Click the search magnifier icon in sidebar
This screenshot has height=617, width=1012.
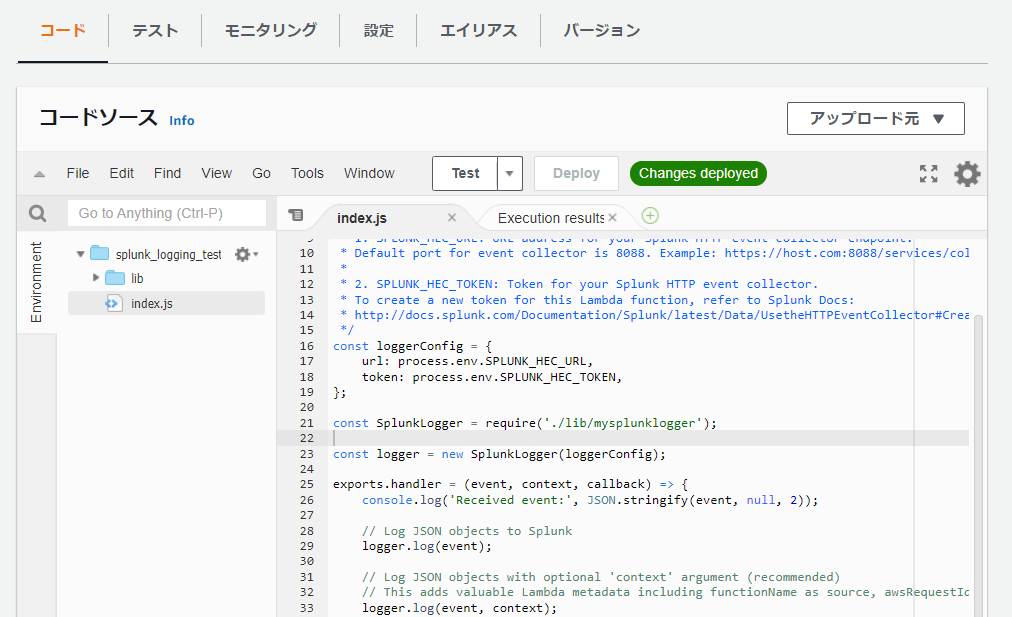click(x=37, y=213)
